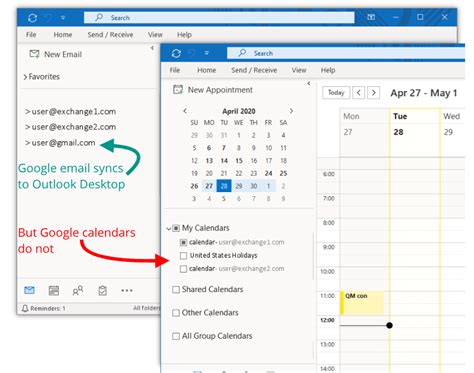474x373 pixels.
Task: Open the View menu in mail window
Action: 155,35
